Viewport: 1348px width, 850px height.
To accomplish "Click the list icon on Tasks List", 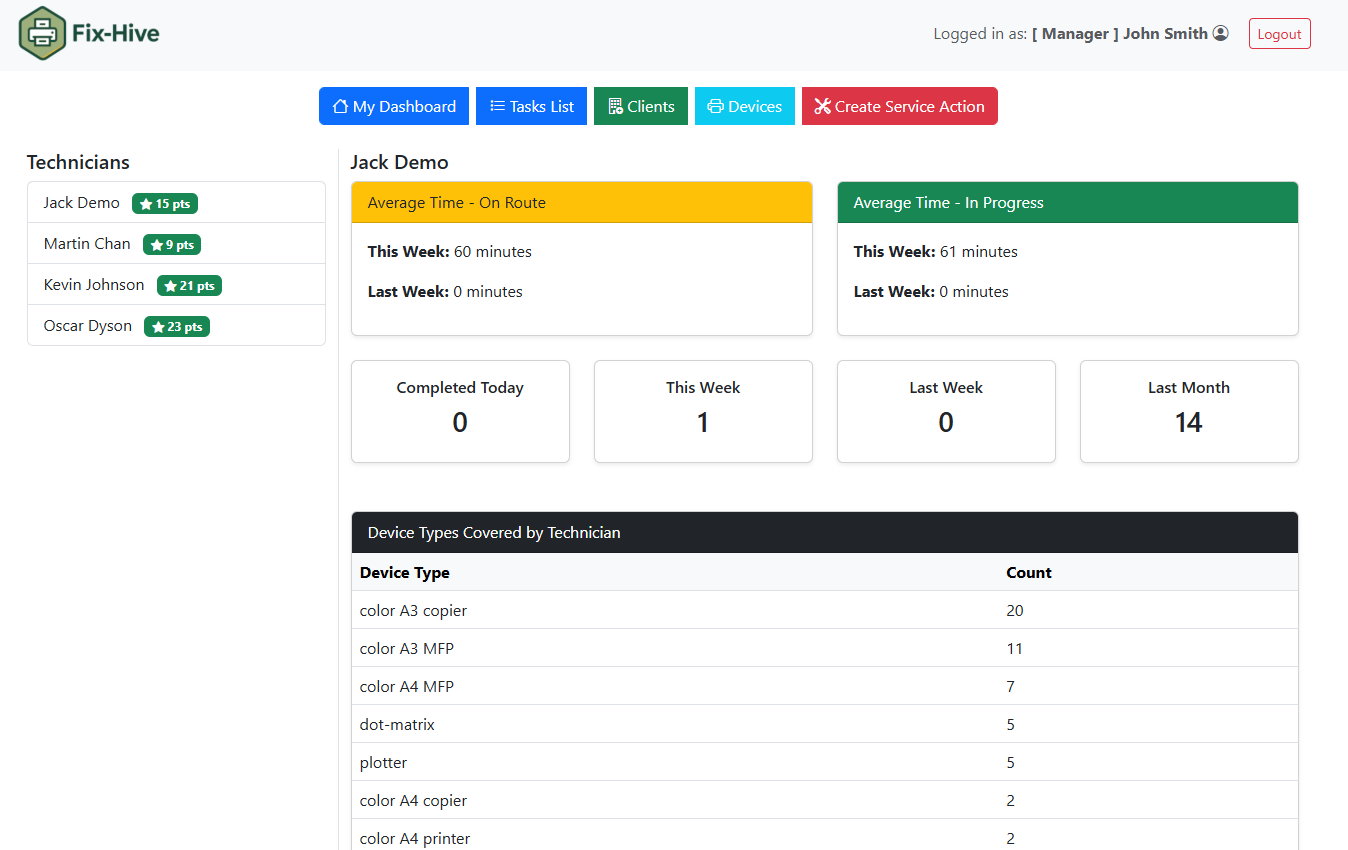I will pyautogui.click(x=497, y=106).
